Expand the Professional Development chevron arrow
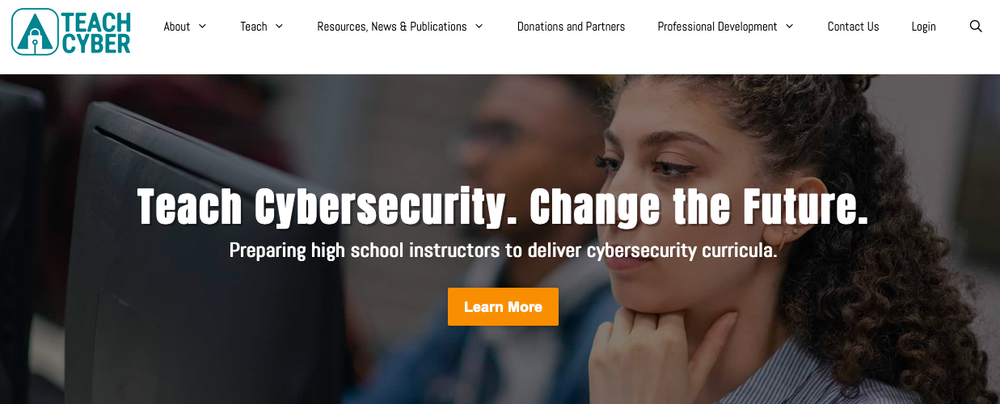1000x404 pixels. tap(790, 26)
